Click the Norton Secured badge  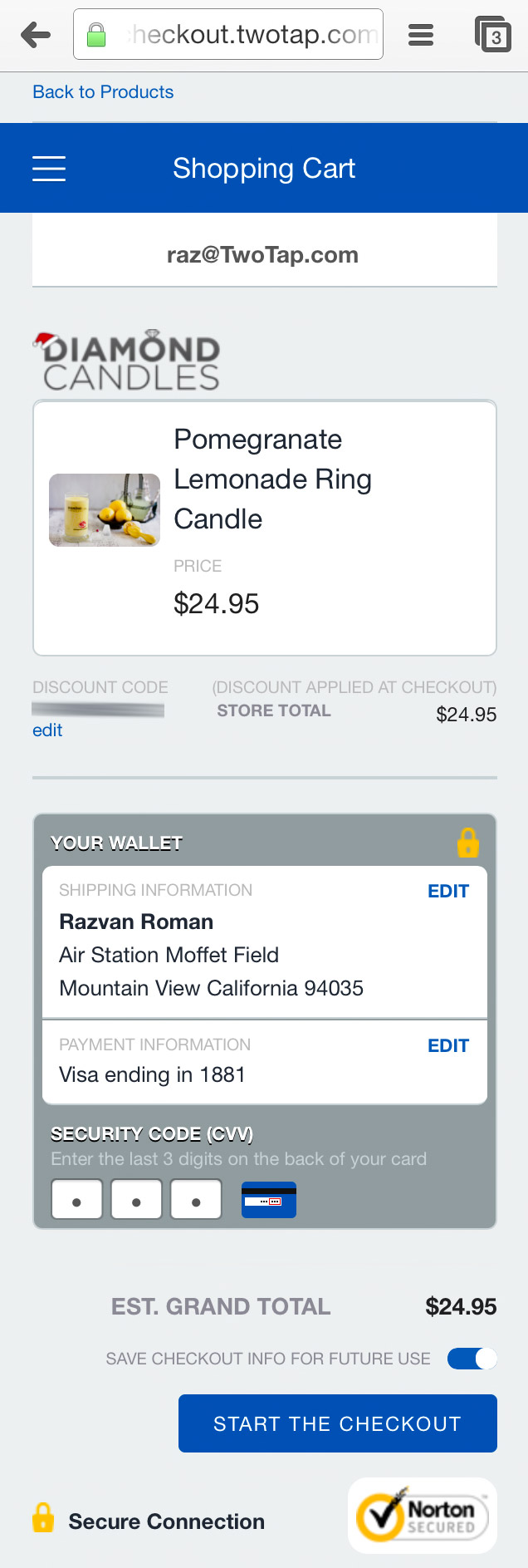click(x=423, y=1516)
